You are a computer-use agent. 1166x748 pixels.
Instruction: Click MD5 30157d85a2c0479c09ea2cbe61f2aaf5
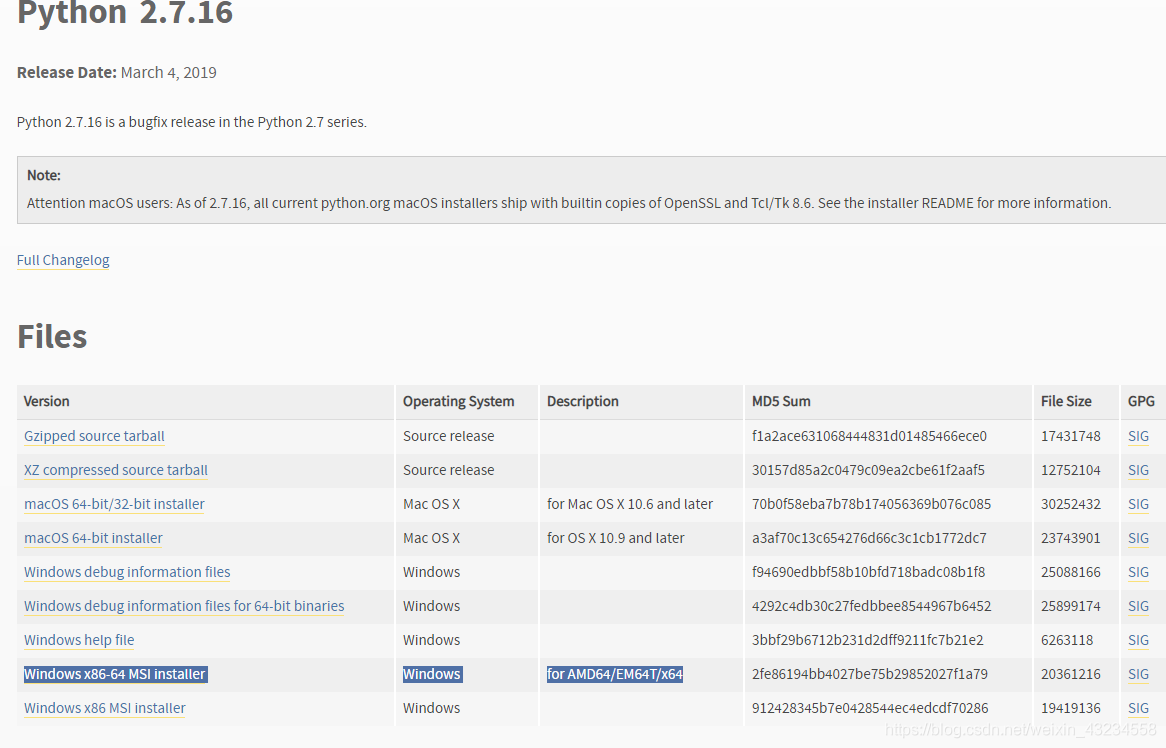point(868,471)
